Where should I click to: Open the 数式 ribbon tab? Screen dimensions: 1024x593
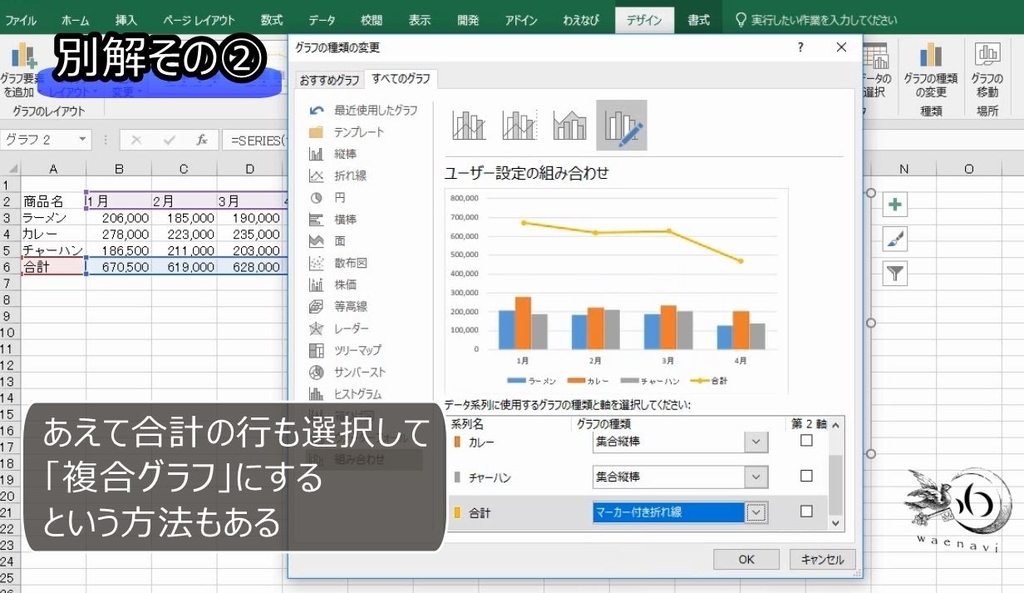click(272, 20)
